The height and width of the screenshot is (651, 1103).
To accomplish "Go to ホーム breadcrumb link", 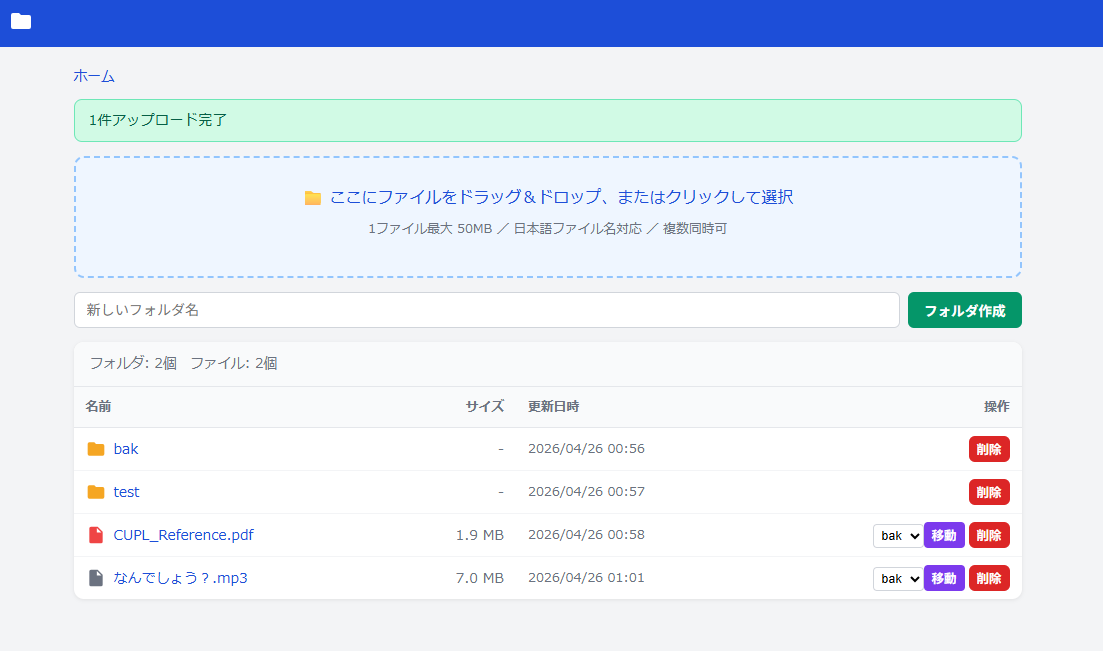I will point(94,76).
